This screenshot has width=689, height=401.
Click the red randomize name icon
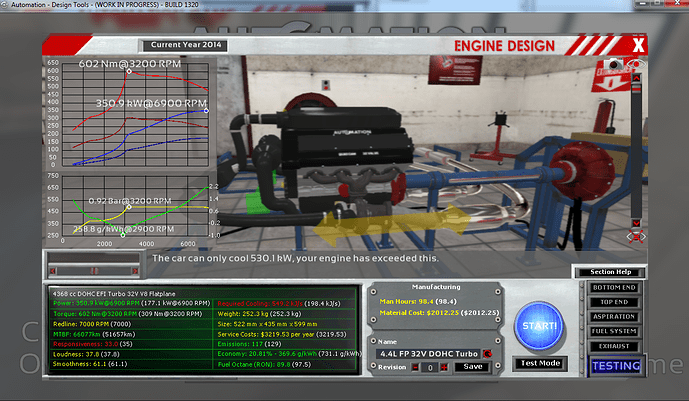pos(487,352)
